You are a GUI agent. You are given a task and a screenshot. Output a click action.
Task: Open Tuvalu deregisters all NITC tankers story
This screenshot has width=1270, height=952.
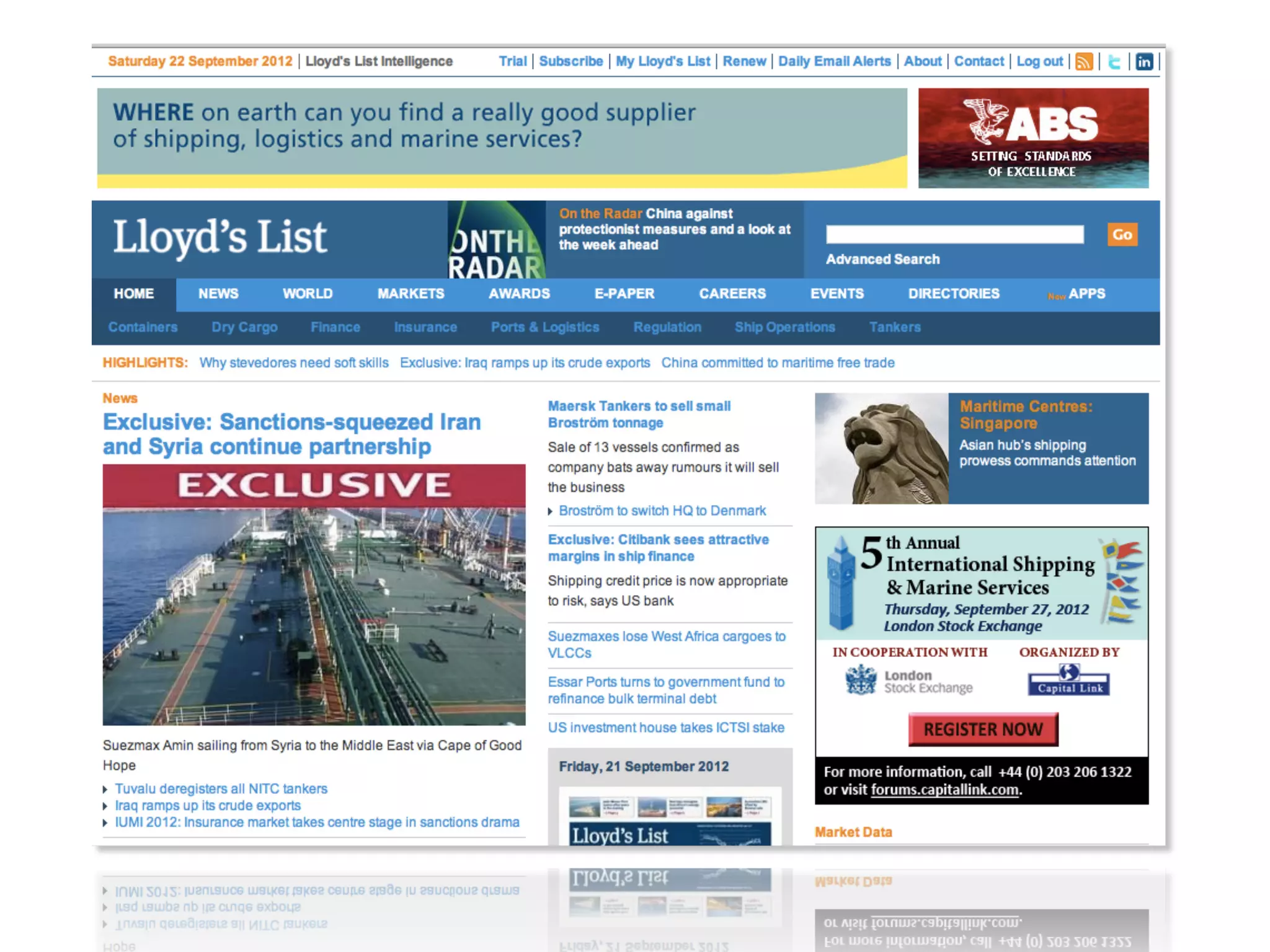pos(221,788)
